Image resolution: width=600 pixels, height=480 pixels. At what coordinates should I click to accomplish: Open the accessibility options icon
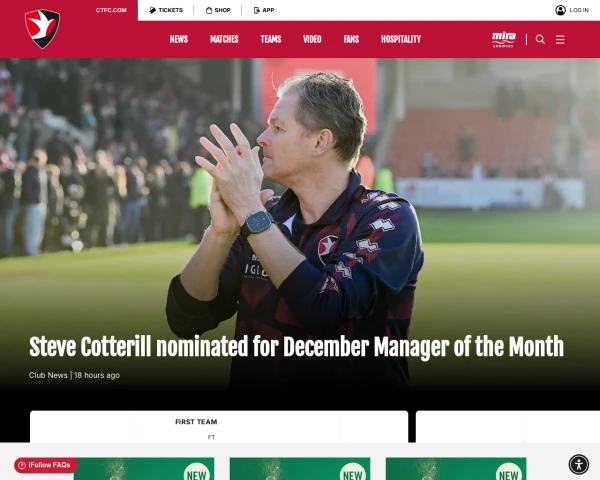coord(579,464)
